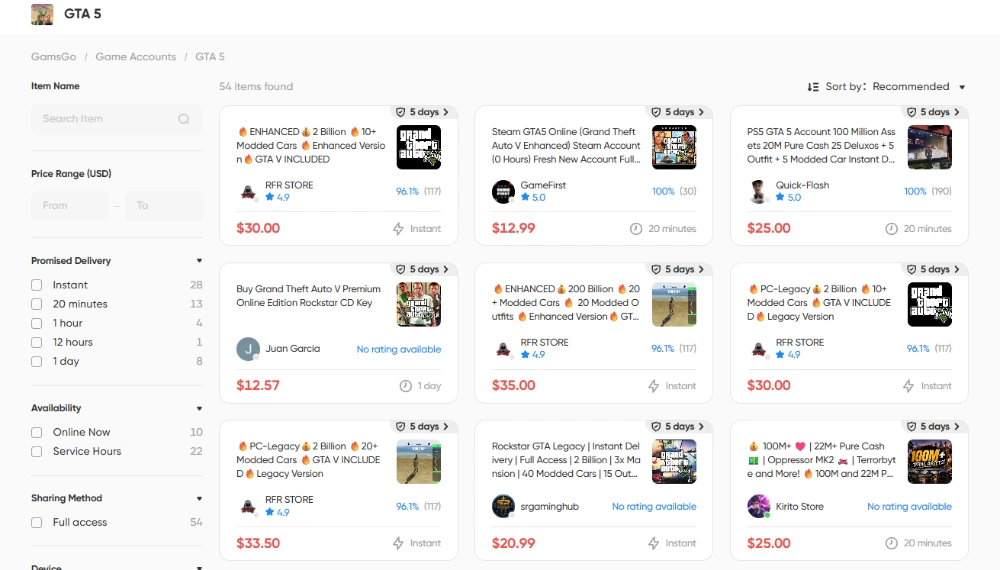
Task: Open thumbnail of PS5 GTA 5 Account listing
Action: pyautogui.click(x=930, y=147)
